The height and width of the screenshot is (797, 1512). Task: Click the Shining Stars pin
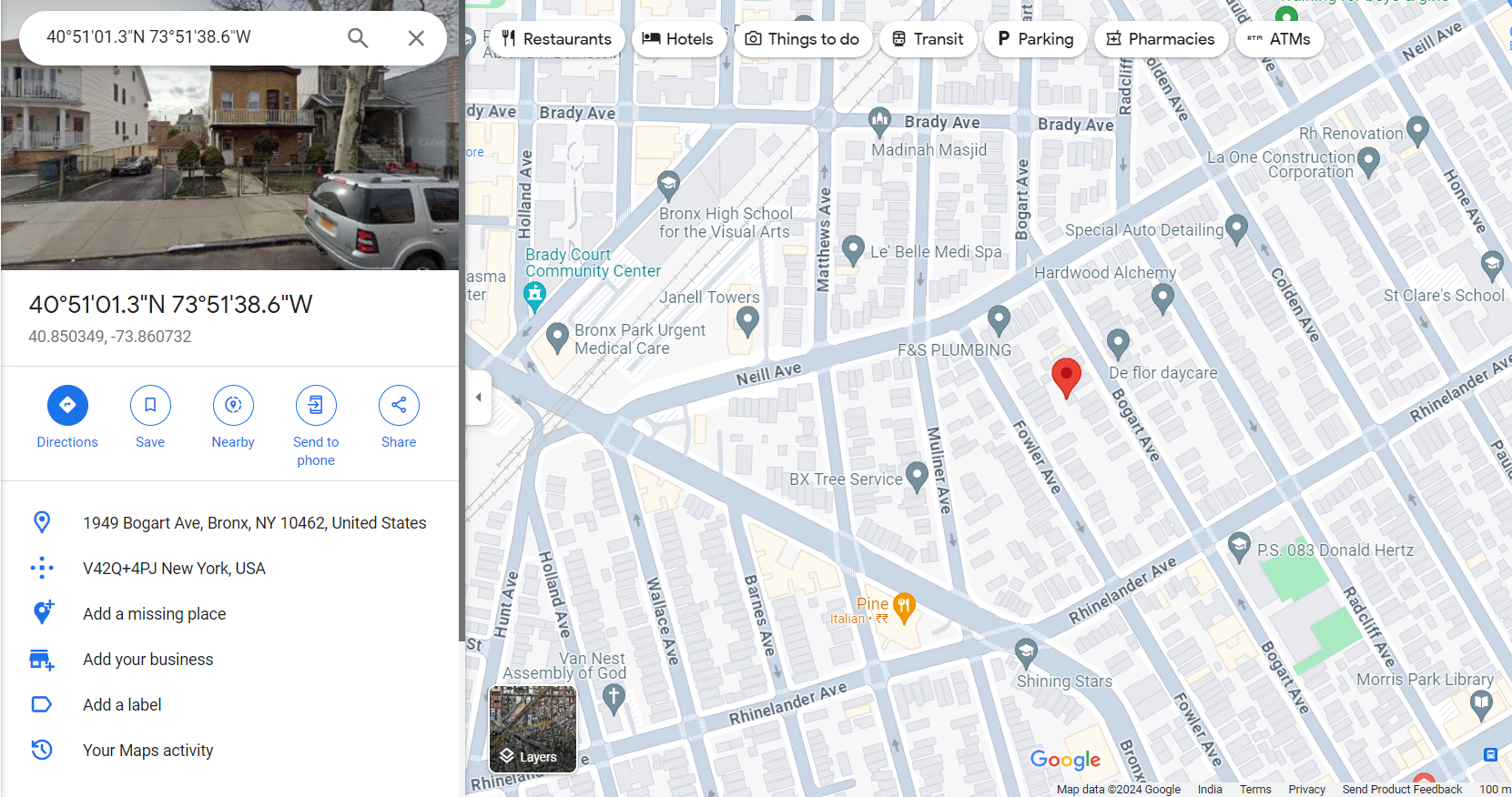pyautogui.click(x=1026, y=652)
